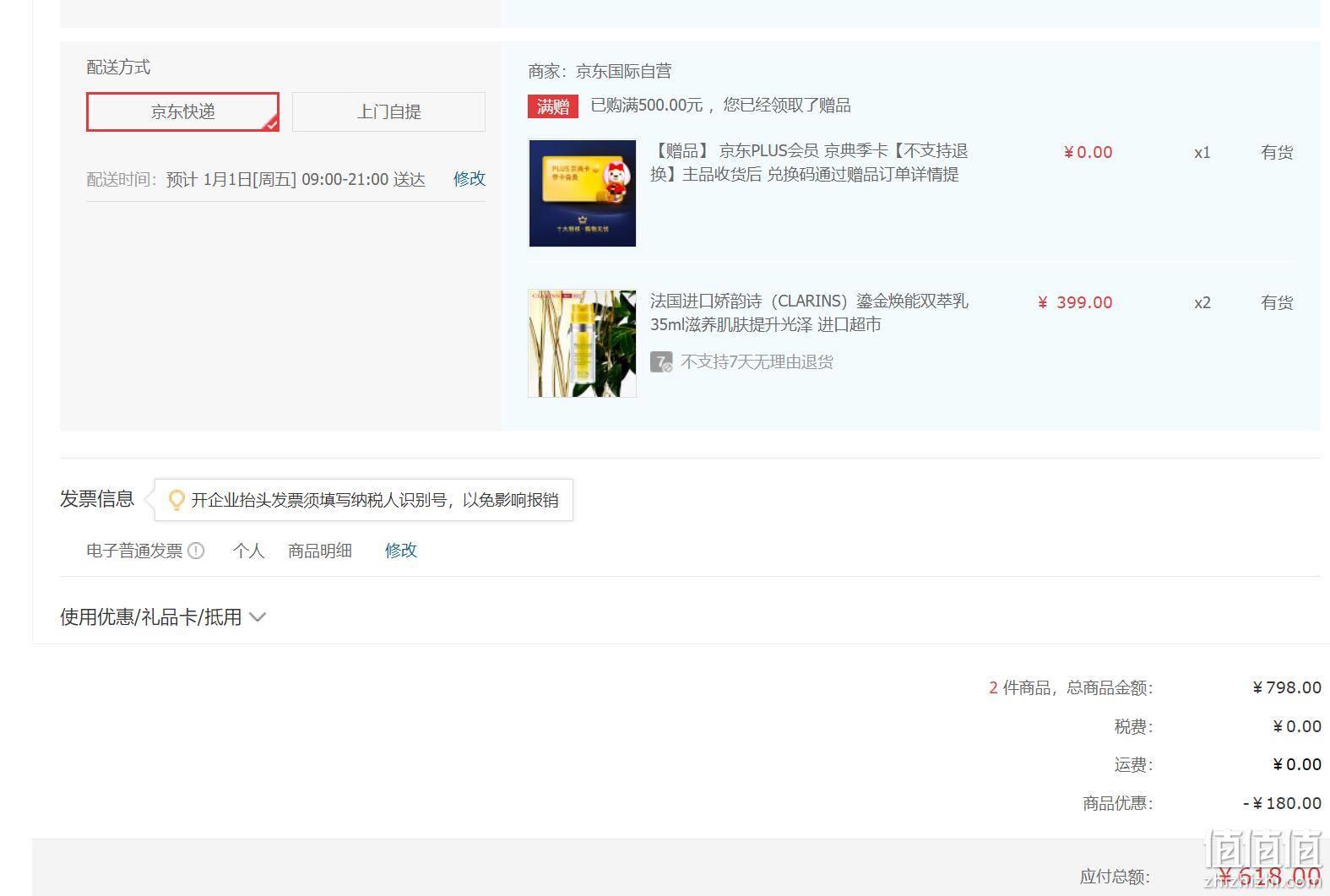
Task: Click the 税费 tax label
Action: [1133, 726]
